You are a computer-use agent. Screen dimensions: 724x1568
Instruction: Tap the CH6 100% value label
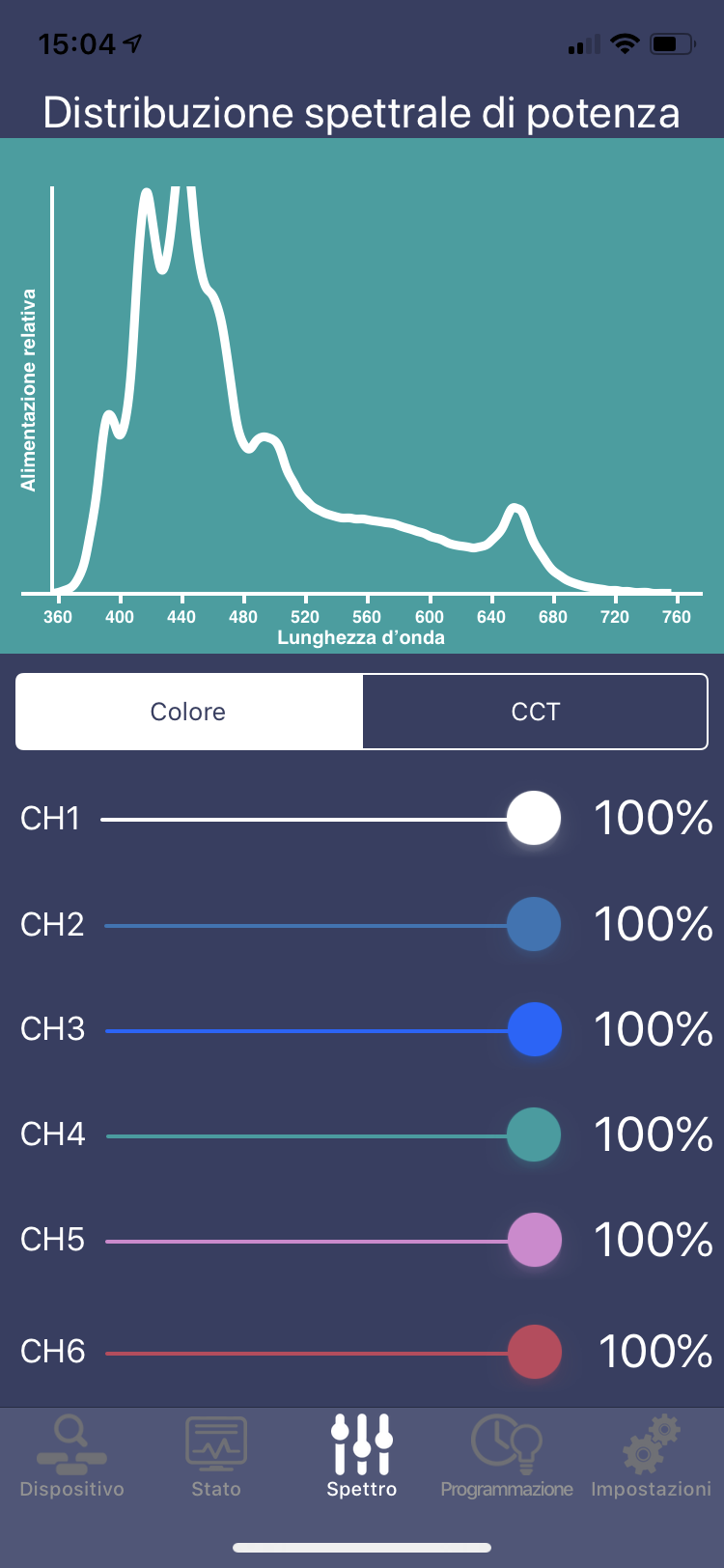point(655,1352)
